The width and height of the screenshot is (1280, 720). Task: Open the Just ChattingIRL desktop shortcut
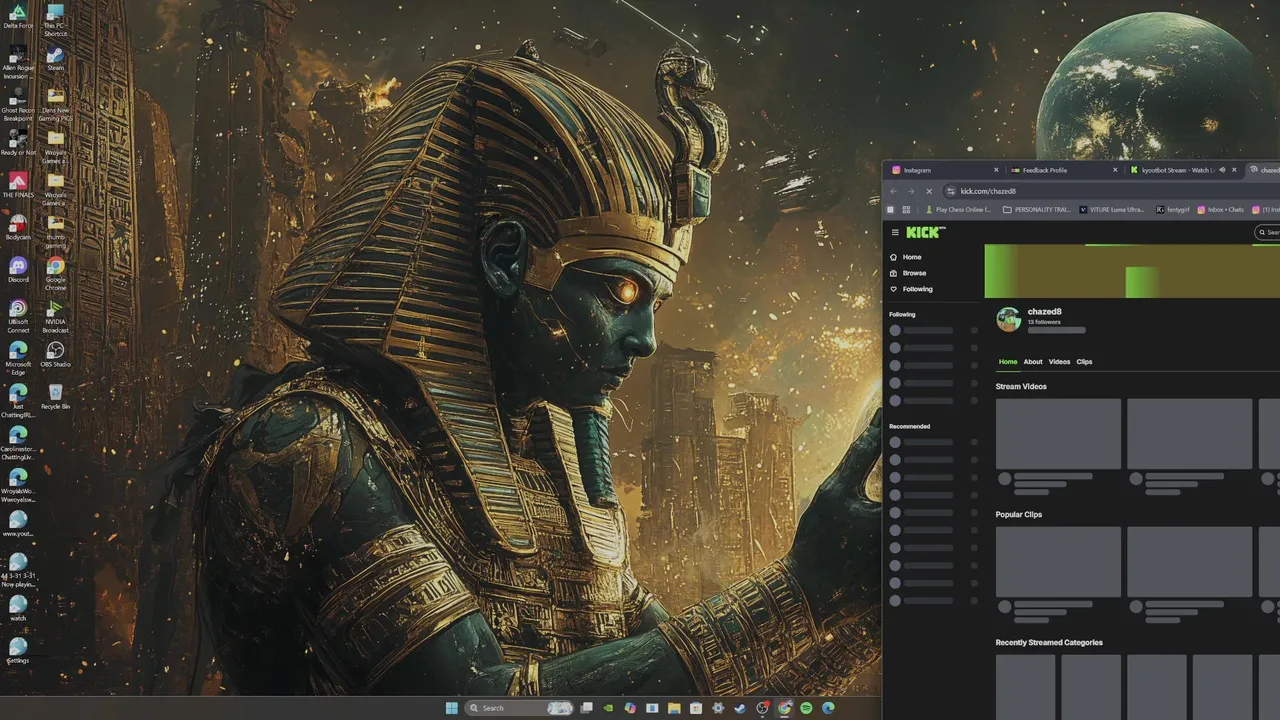(x=17, y=401)
